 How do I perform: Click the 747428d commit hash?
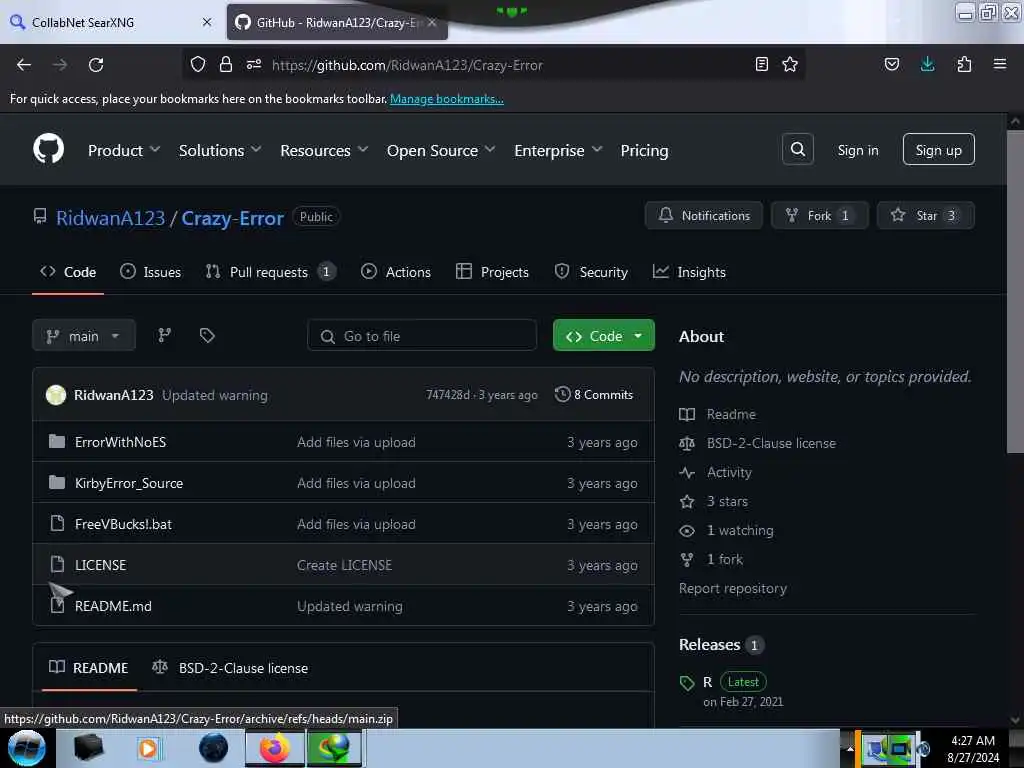(x=447, y=394)
